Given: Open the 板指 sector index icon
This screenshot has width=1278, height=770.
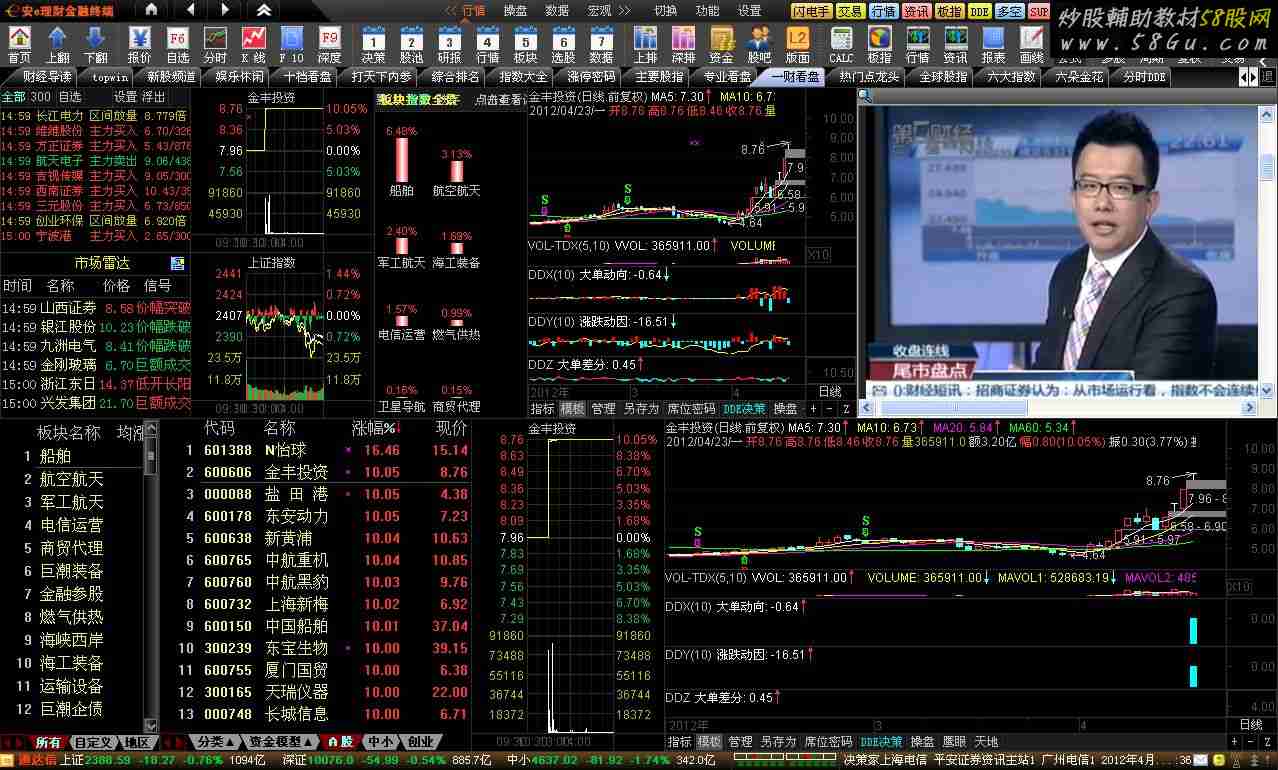Looking at the screenshot, I should click(879, 44).
